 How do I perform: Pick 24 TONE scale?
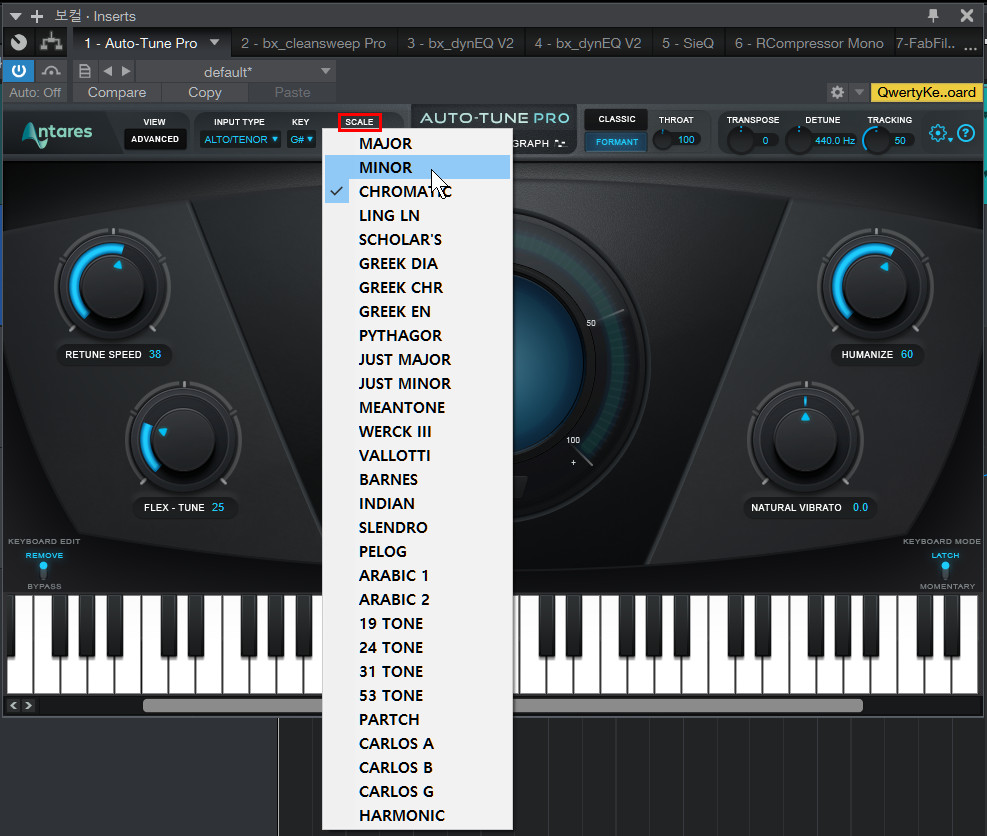click(x=417, y=647)
